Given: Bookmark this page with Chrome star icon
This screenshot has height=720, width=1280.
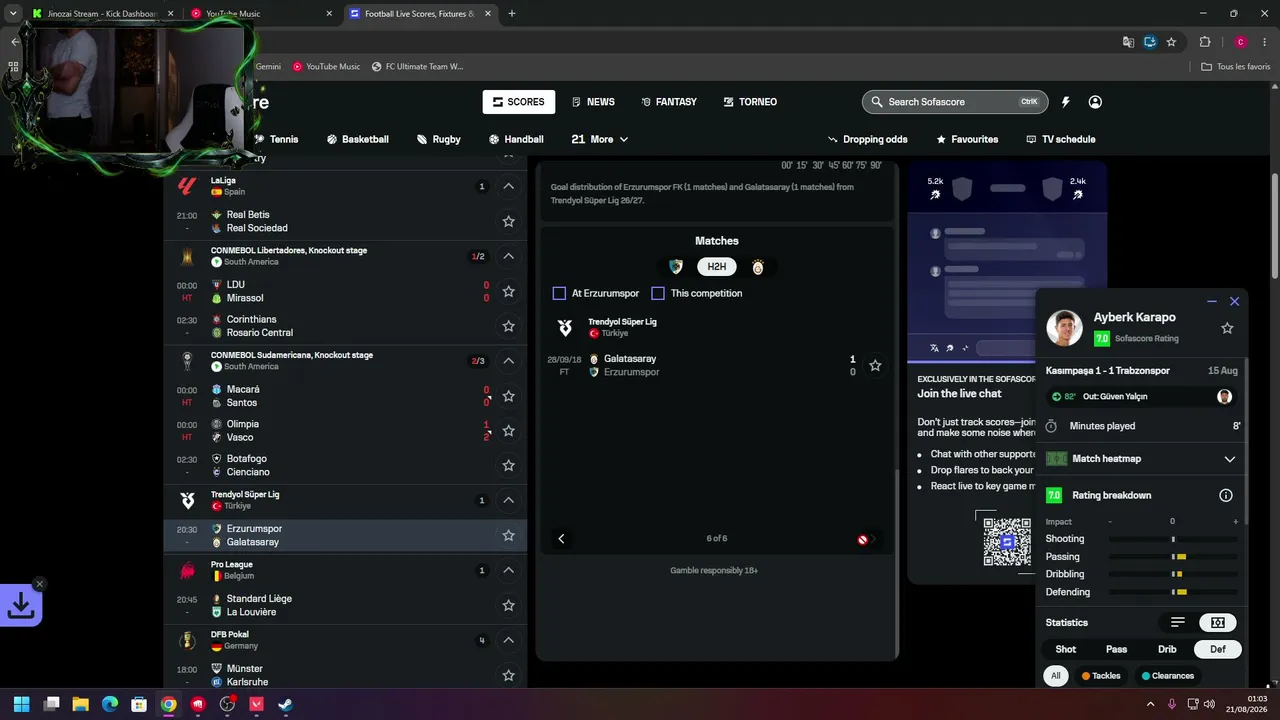Looking at the screenshot, I should coord(1171,42).
